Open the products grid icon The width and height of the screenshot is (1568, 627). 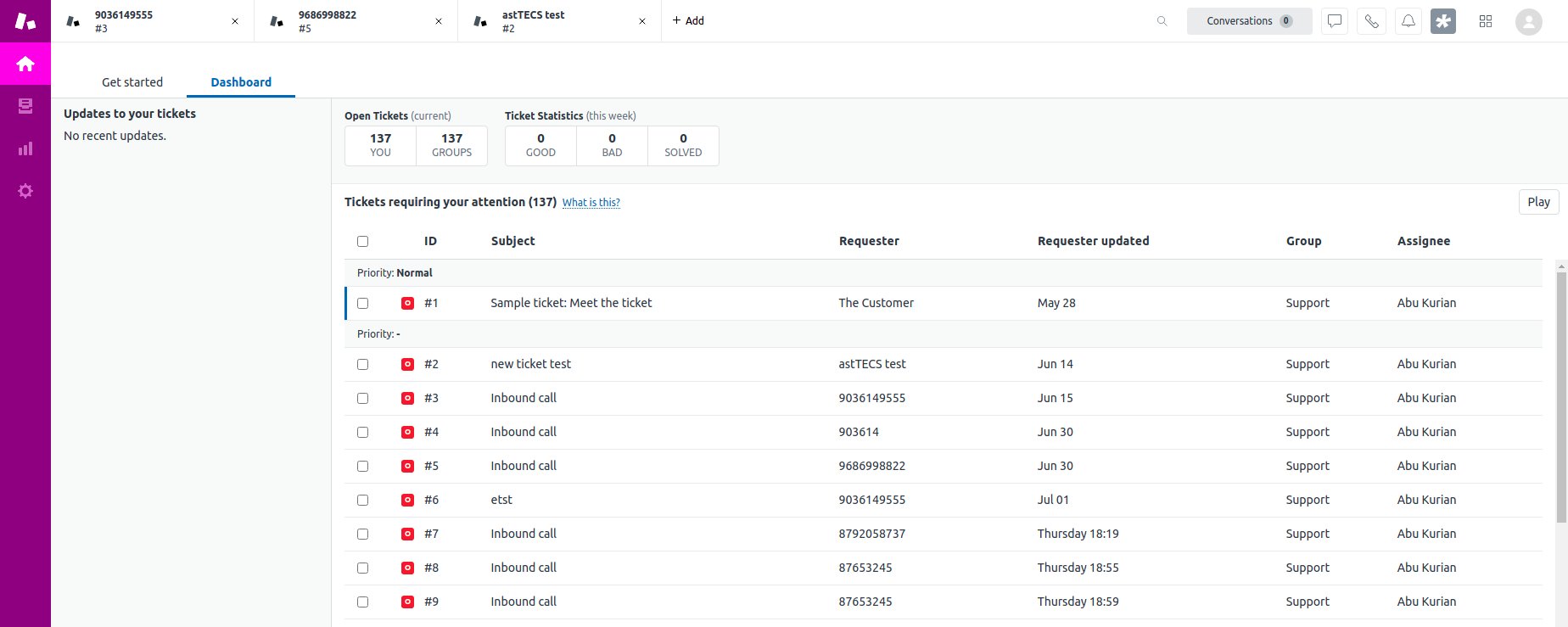point(1485,21)
